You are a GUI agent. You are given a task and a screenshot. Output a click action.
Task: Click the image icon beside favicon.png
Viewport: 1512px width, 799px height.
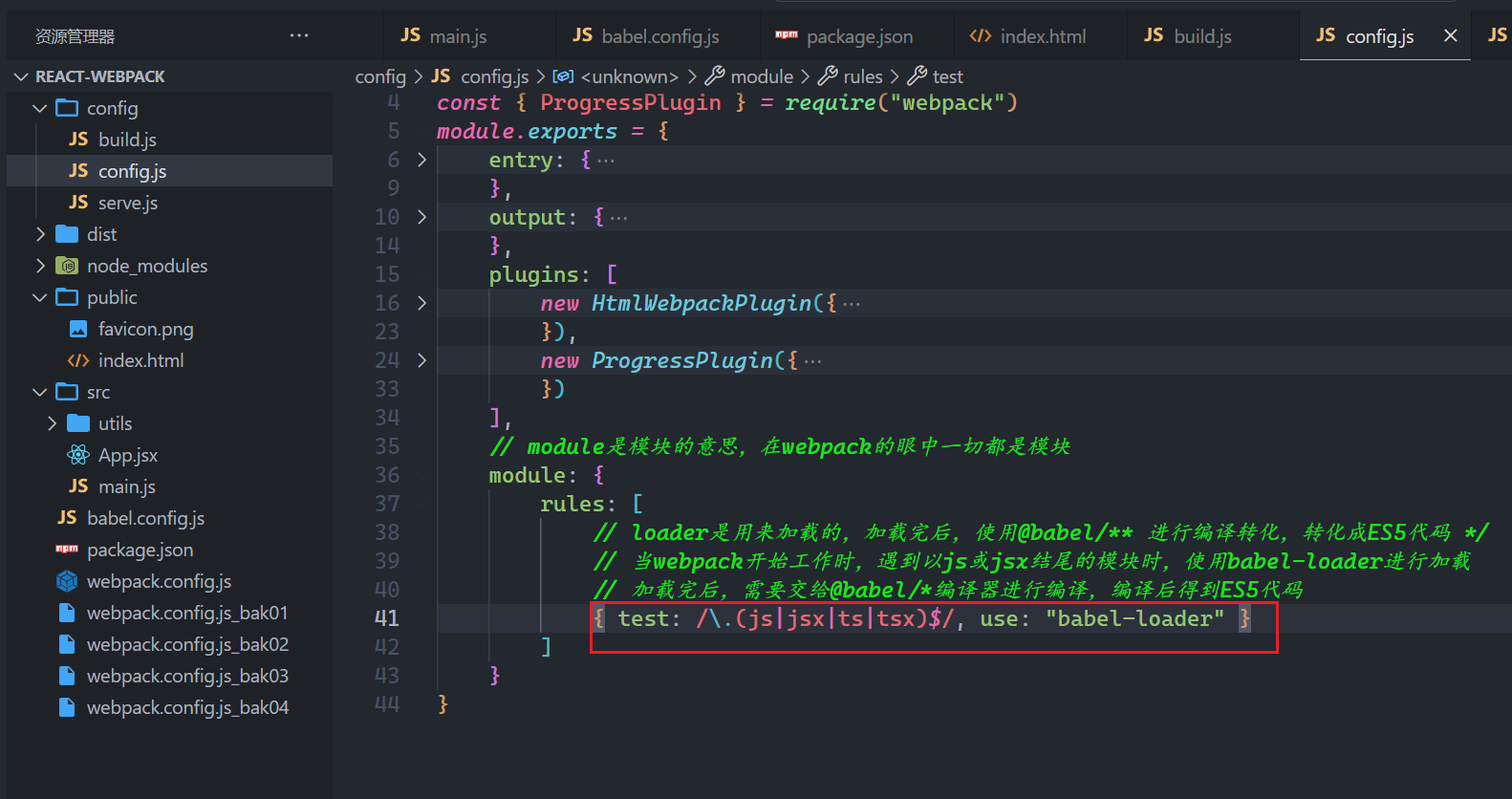pyautogui.click(x=78, y=329)
